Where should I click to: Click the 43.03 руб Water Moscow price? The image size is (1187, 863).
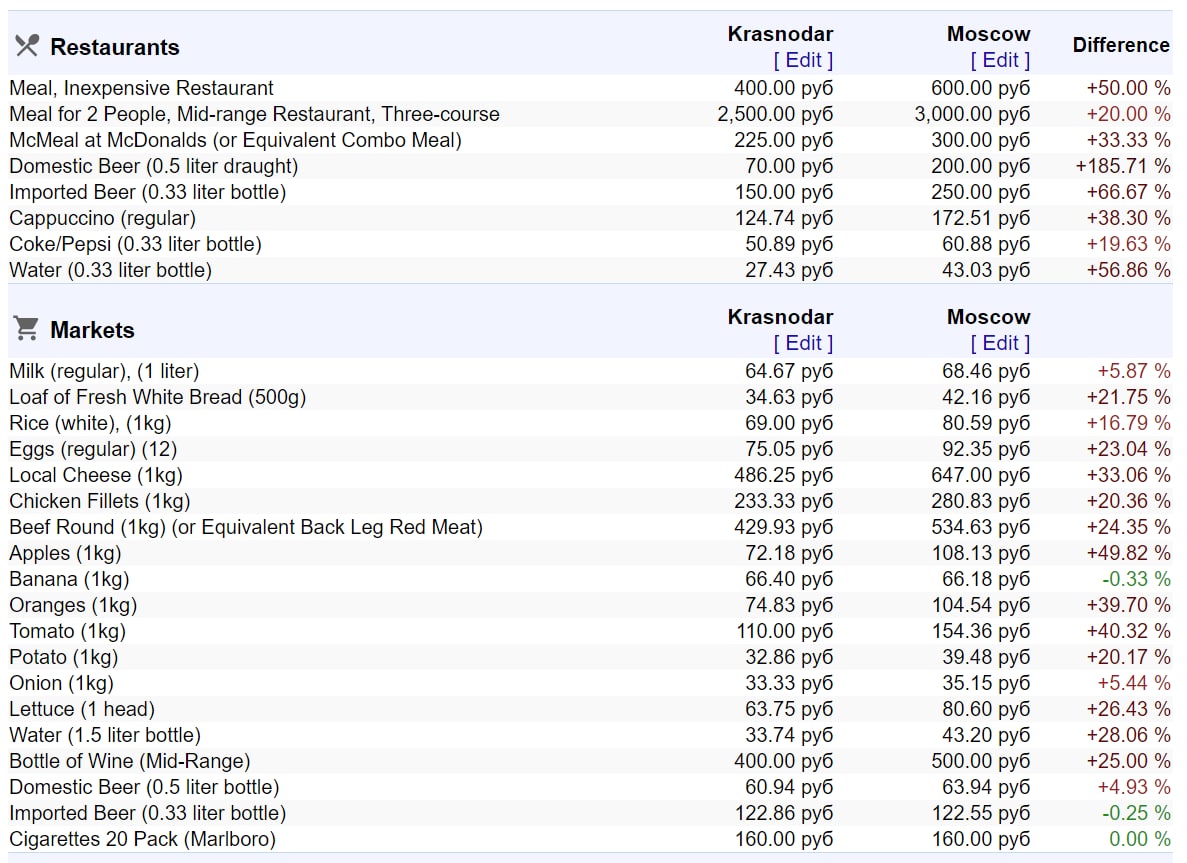point(986,270)
